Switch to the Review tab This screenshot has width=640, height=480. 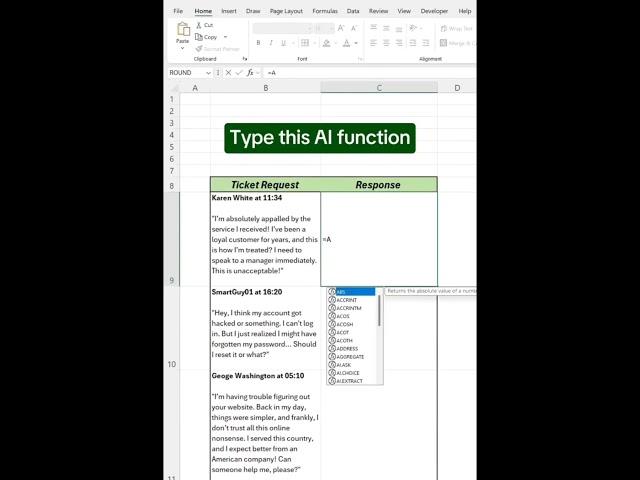click(x=378, y=11)
